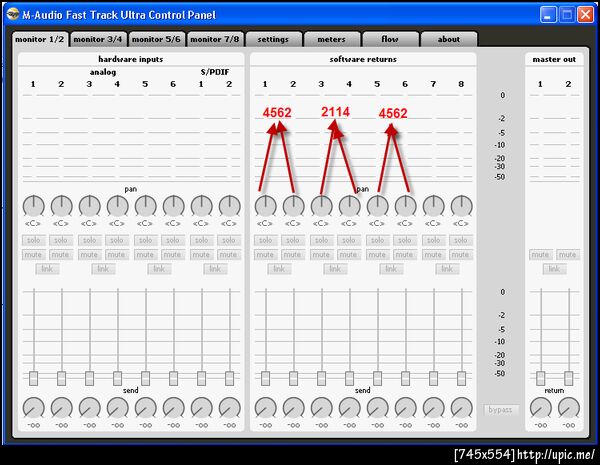The width and height of the screenshot is (600, 465).
Task: Click pan knob of software return 8
Action: (461, 206)
